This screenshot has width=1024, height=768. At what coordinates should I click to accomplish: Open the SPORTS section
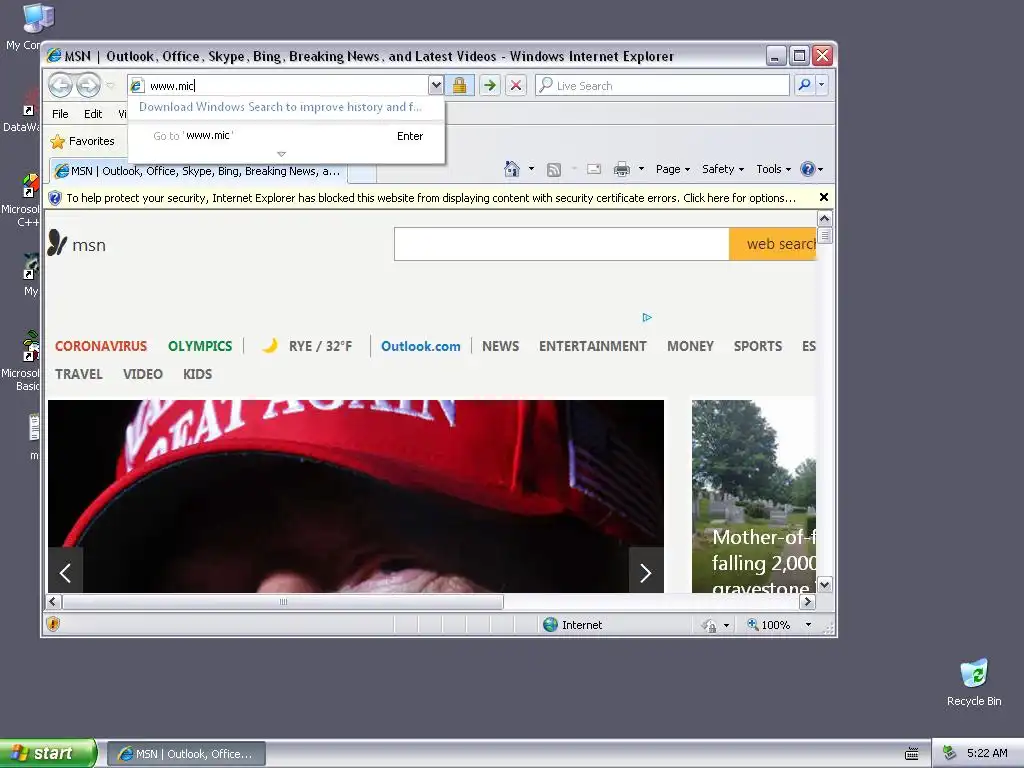click(758, 346)
